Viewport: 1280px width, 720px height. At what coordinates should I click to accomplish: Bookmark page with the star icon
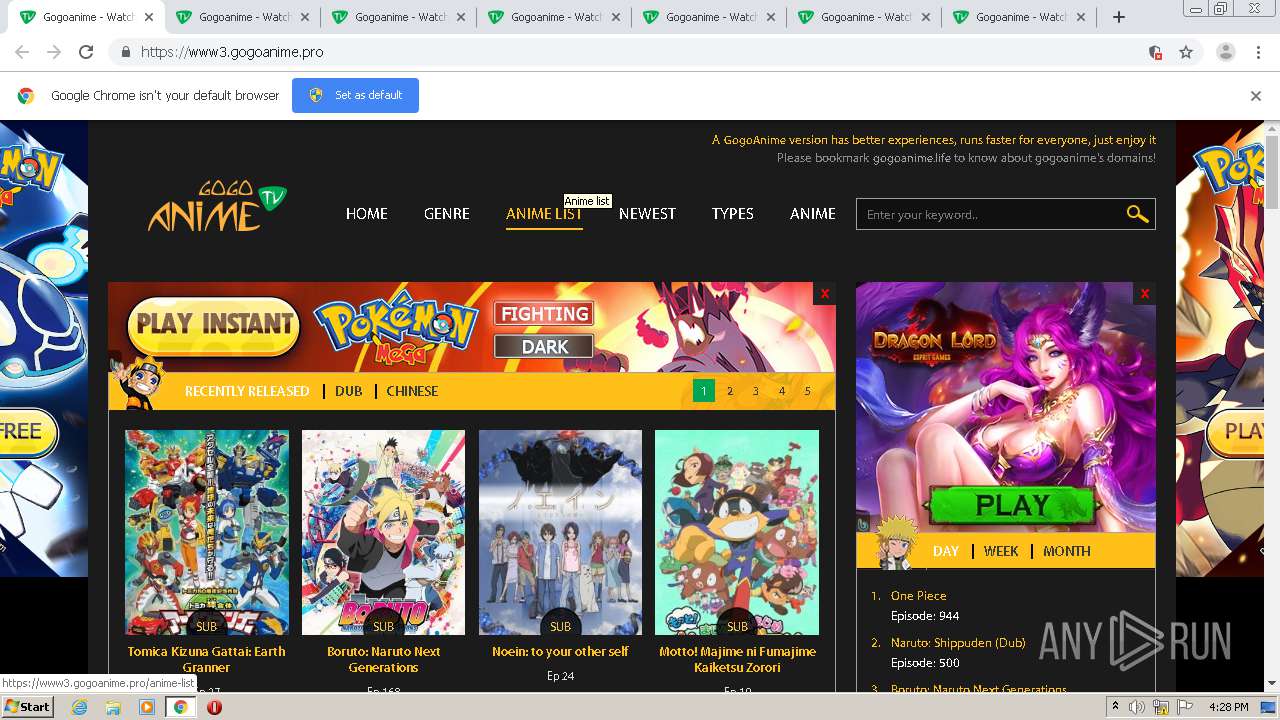(1186, 52)
